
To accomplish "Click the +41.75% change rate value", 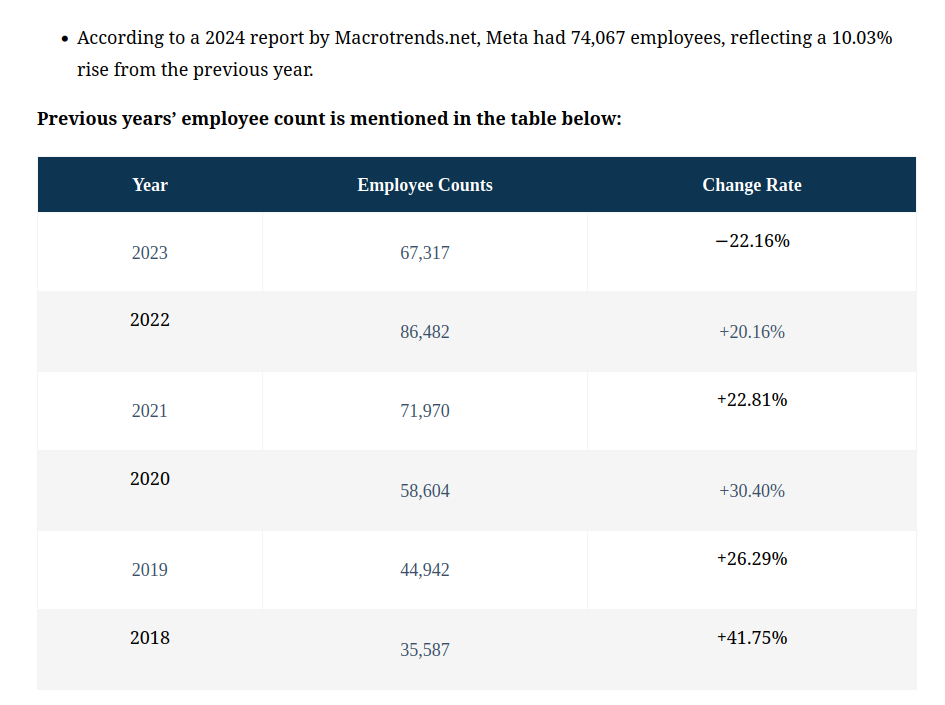I will pos(752,638).
